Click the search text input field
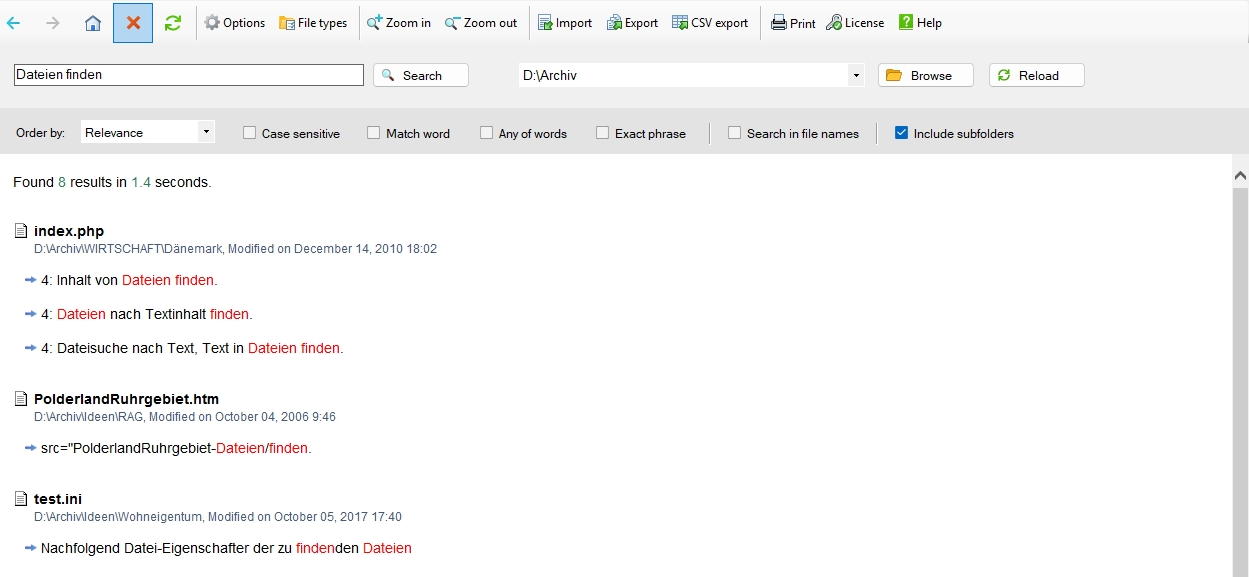 [188, 75]
